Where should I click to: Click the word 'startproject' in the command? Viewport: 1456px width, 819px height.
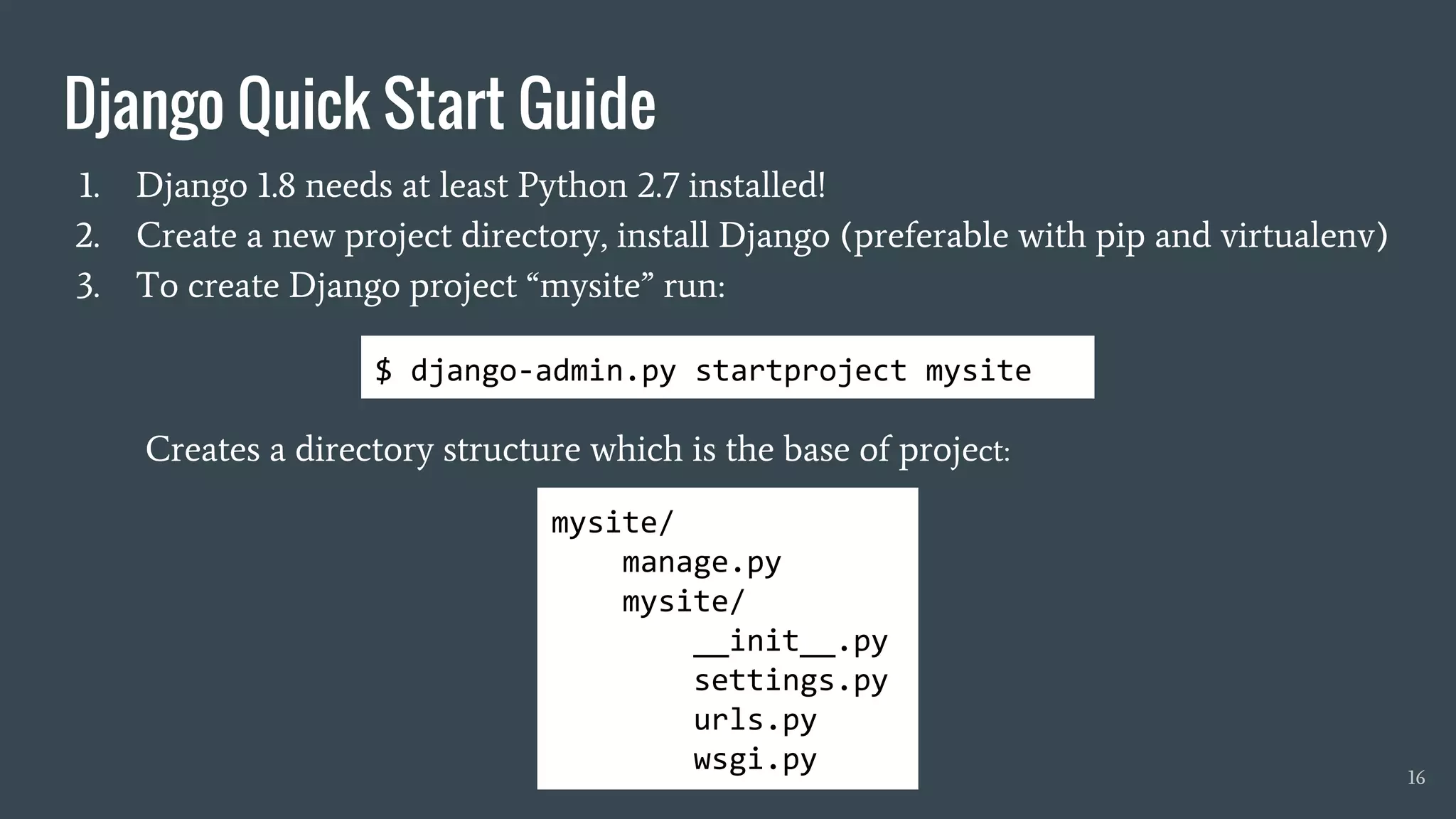pos(801,370)
